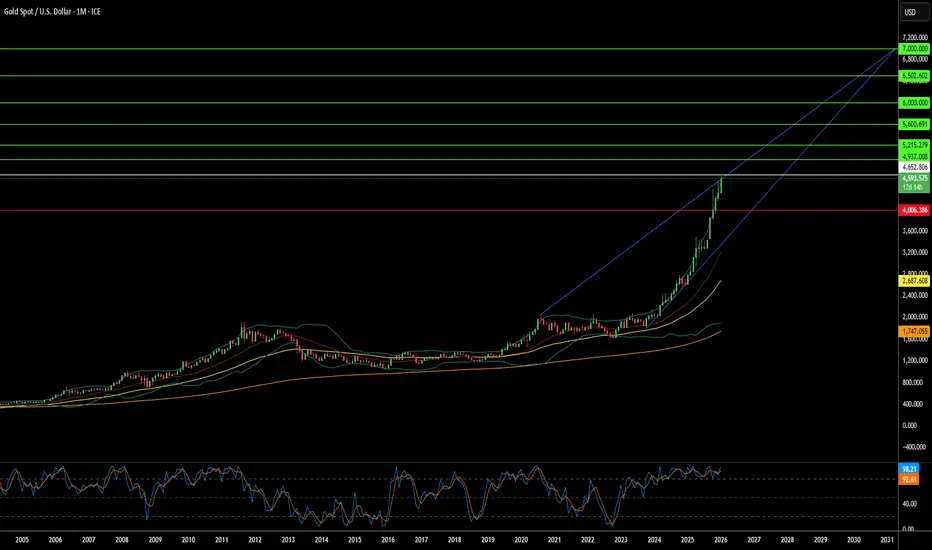Open the USD currency selector
The height and width of the screenshot is (550, 932).
click(914, 12)
